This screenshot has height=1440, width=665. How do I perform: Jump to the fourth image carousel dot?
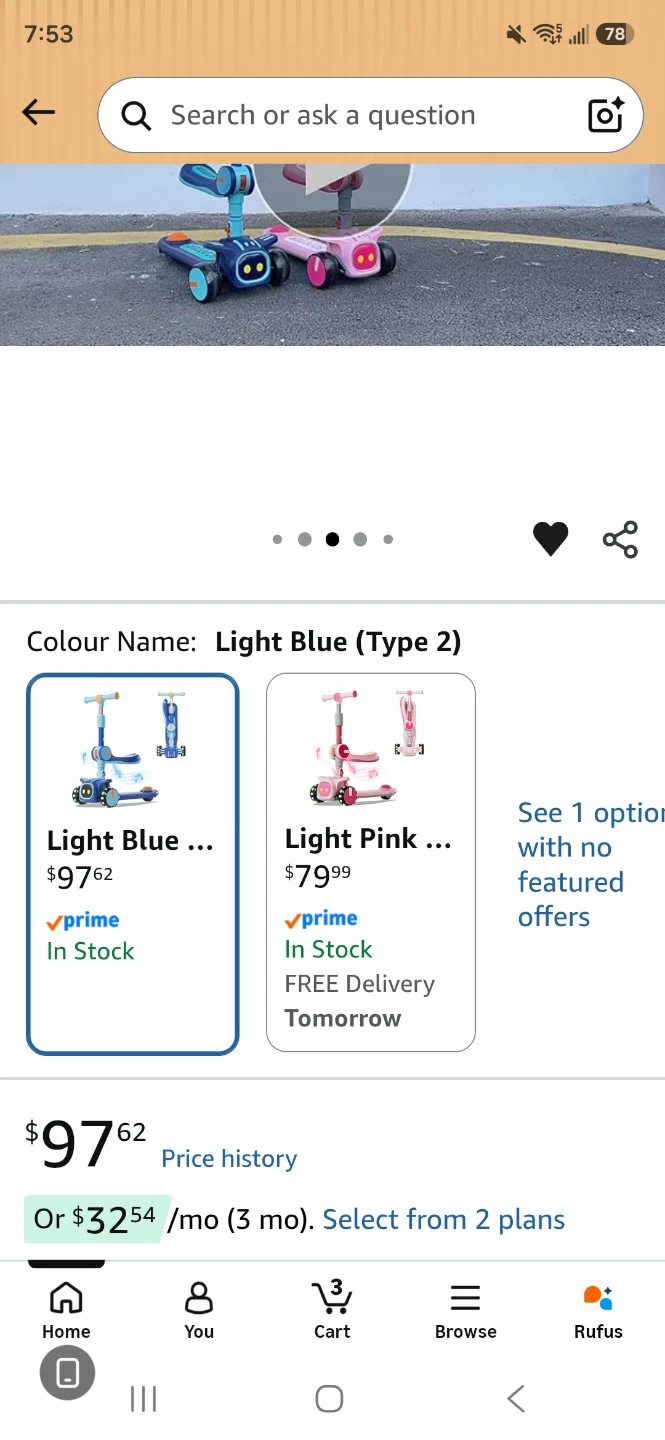tap(360, 540)
